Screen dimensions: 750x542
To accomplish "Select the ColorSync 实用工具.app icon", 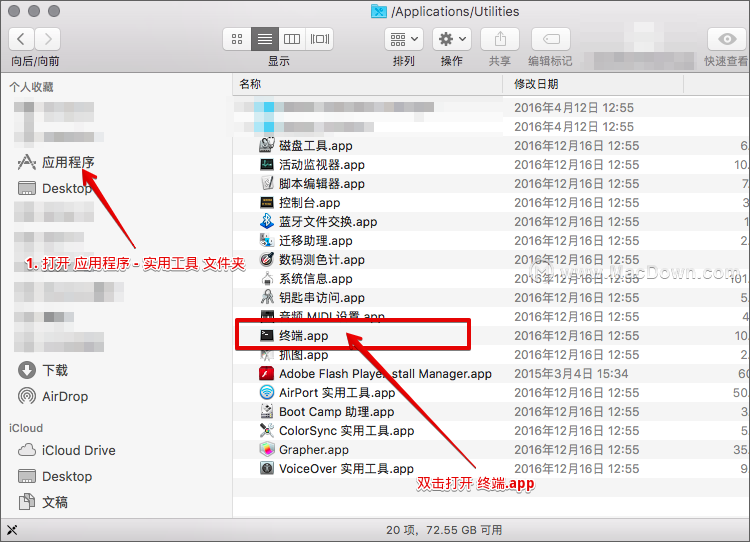I will click(x=267, y=431).
